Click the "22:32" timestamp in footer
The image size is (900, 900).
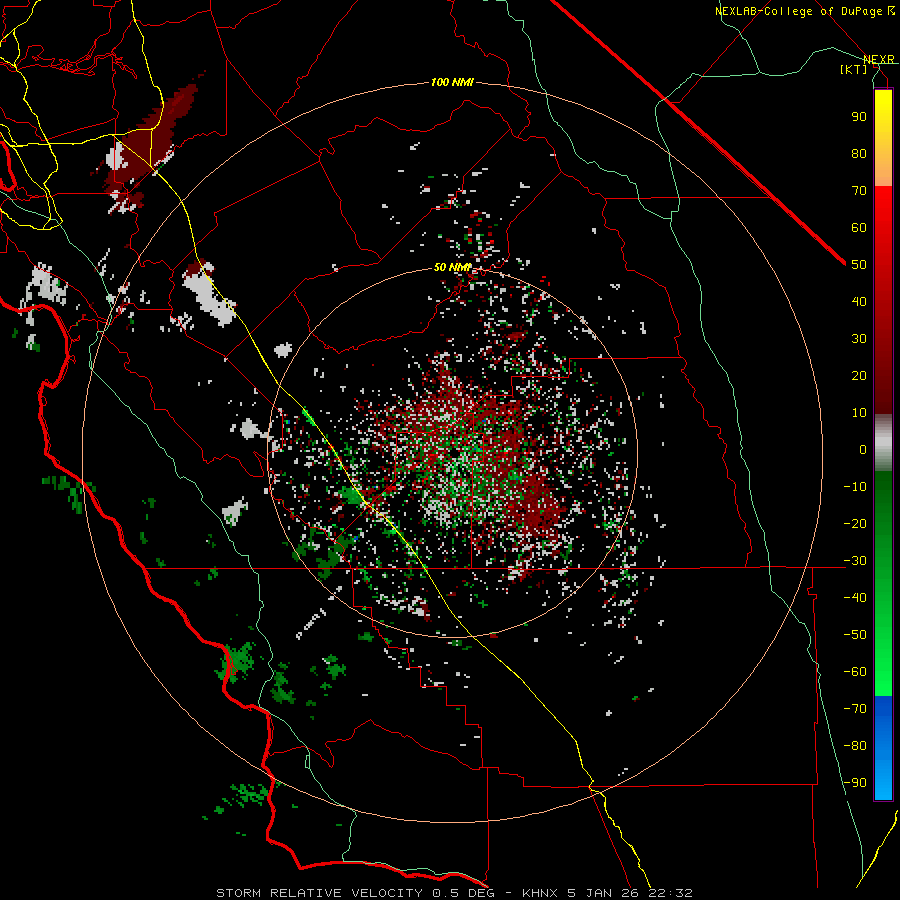coord(670,893)
